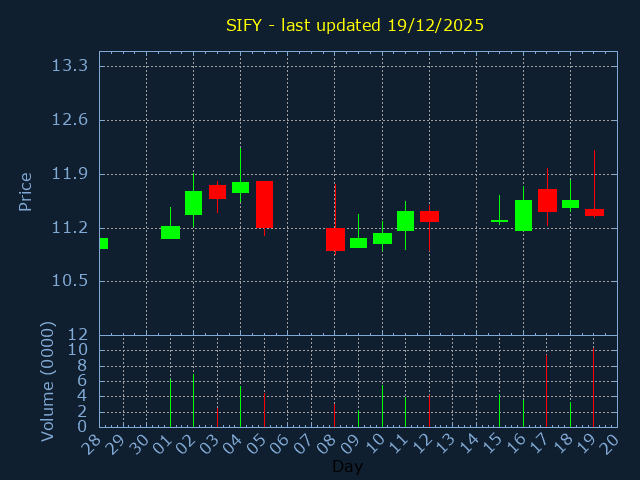Viewport: 640px width, 480px height.
Task: Click the tall red volume bar for day 17
Action: click(547, 391)
